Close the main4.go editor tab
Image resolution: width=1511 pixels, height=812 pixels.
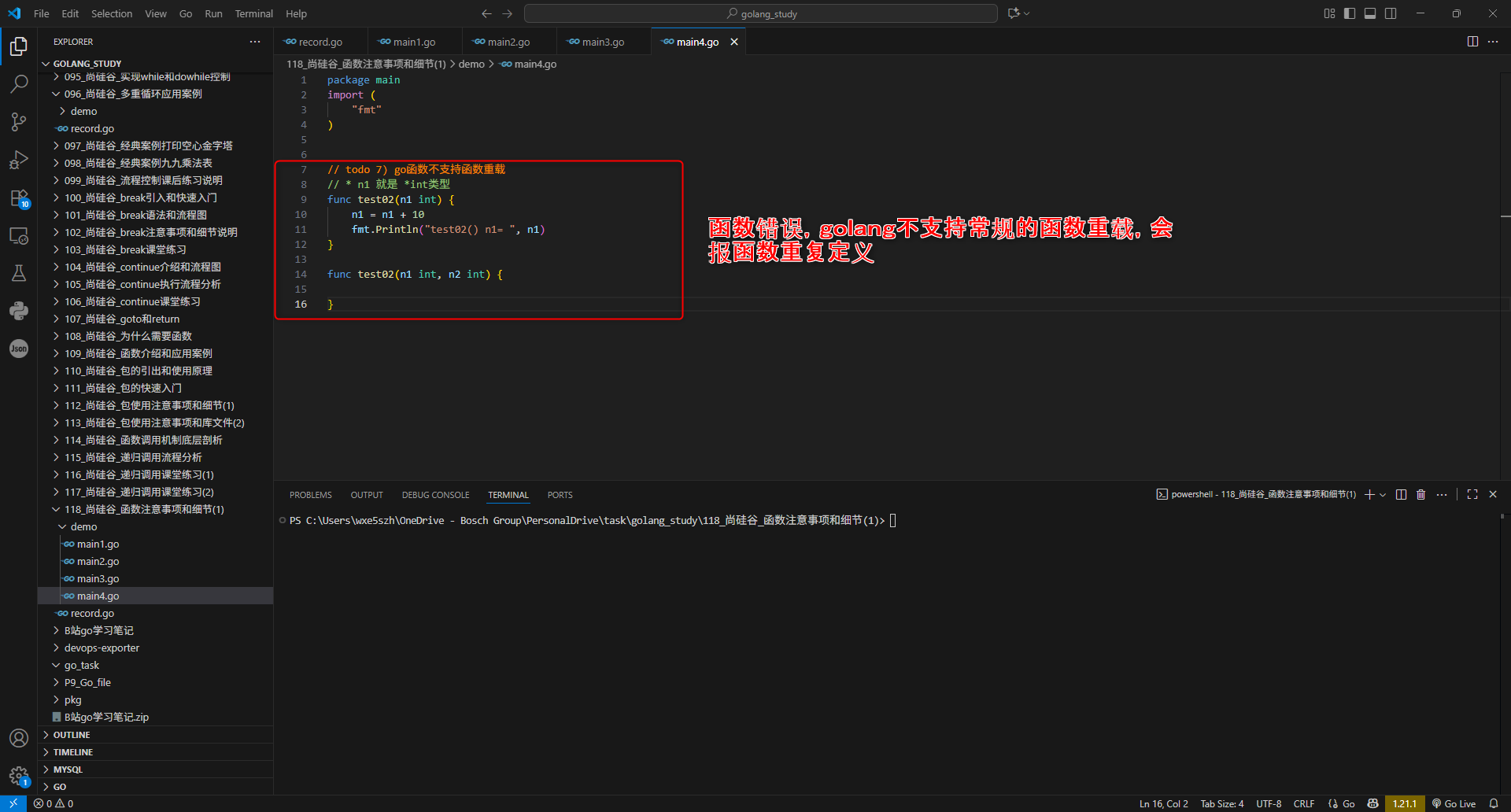point(734,42)
